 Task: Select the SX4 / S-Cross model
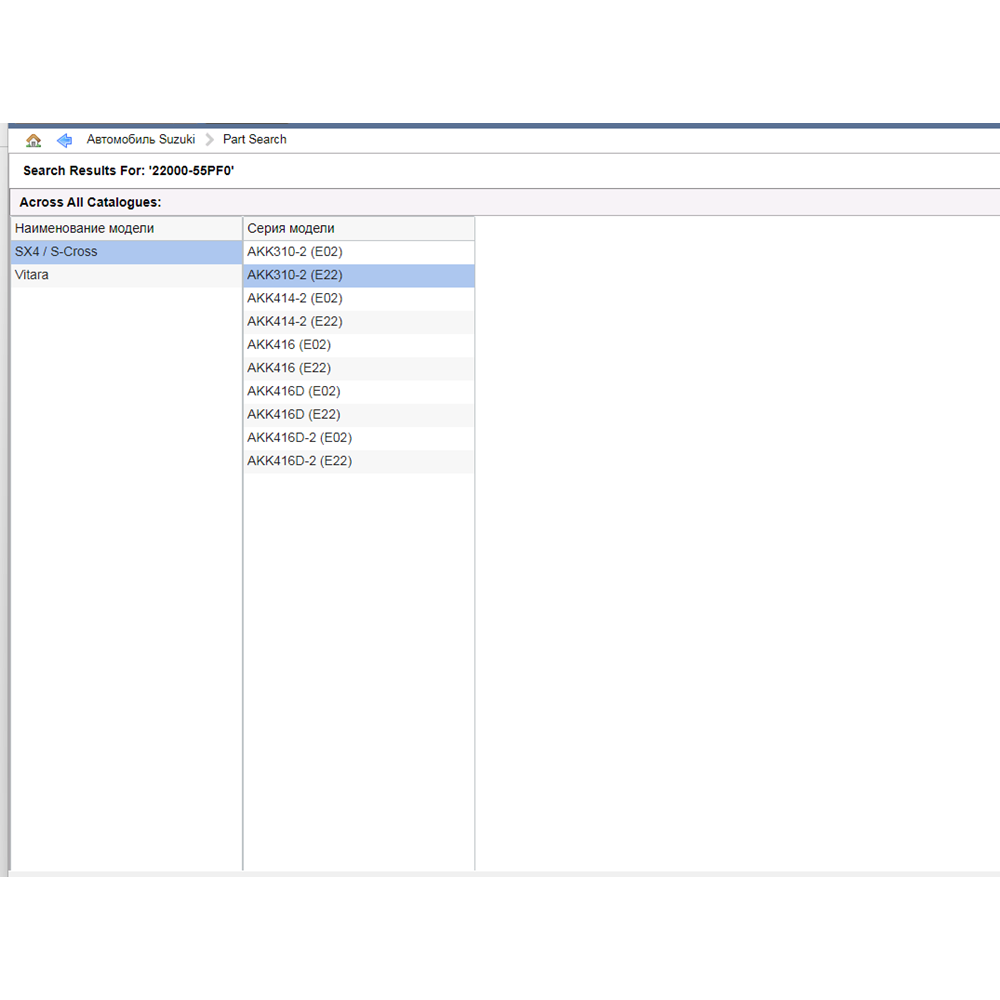[126, 252]
